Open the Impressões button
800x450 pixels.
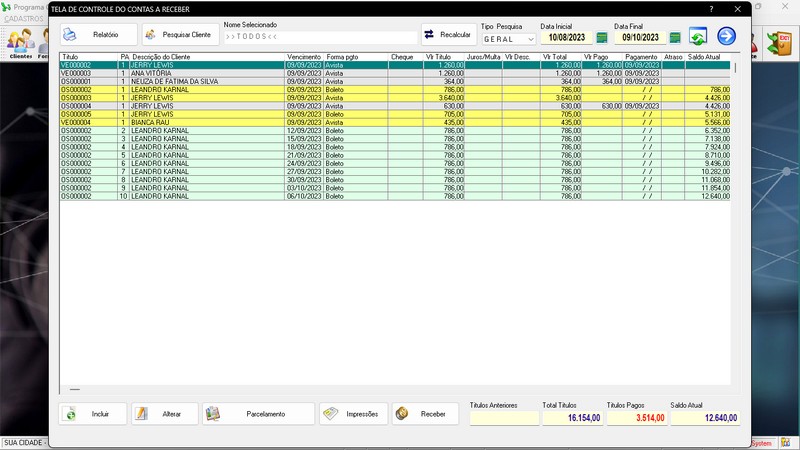(354, 414)
